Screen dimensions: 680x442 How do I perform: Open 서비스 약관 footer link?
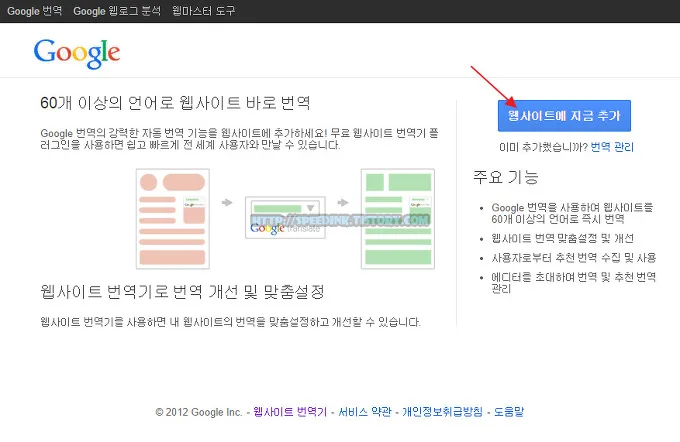[364, 412]
